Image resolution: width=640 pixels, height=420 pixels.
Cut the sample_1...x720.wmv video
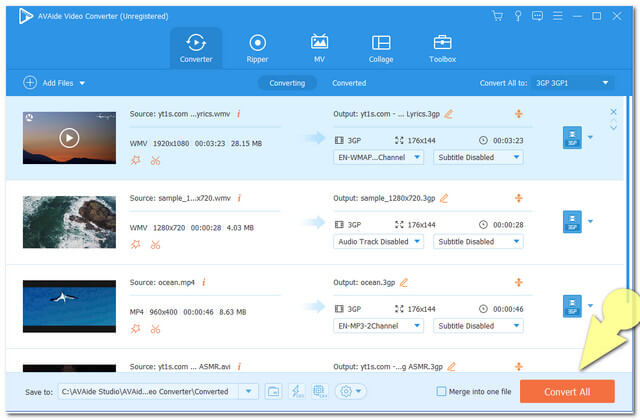pyautogui.click(x=155, y=244)
